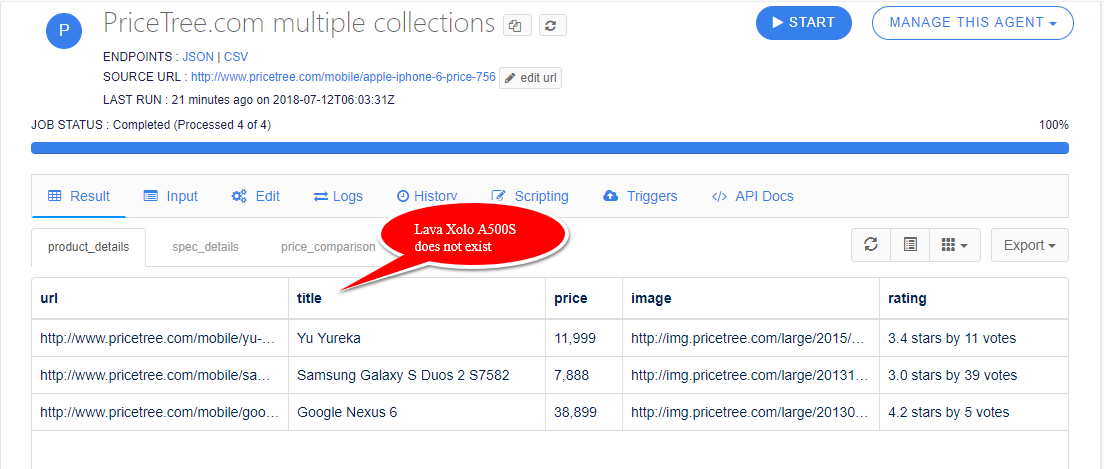
Task: Click the edit url button
Action: [x=530, y=77]
